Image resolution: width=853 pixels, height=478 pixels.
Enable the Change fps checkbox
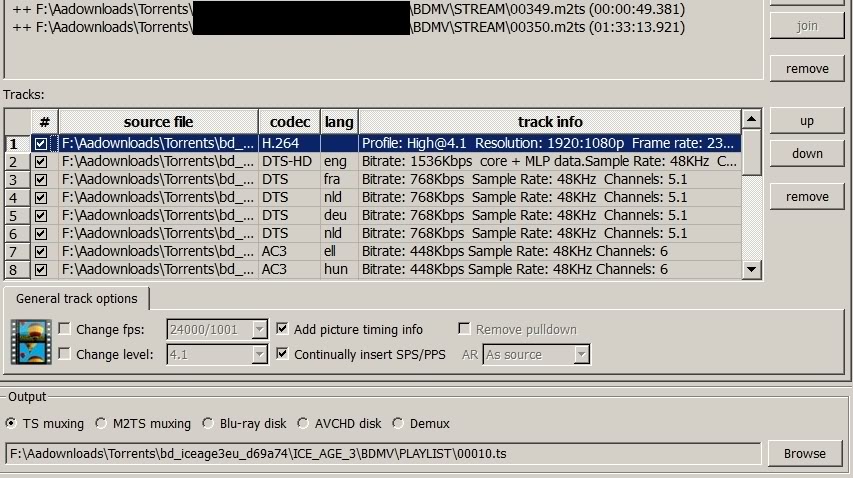(x=65, y=329)
